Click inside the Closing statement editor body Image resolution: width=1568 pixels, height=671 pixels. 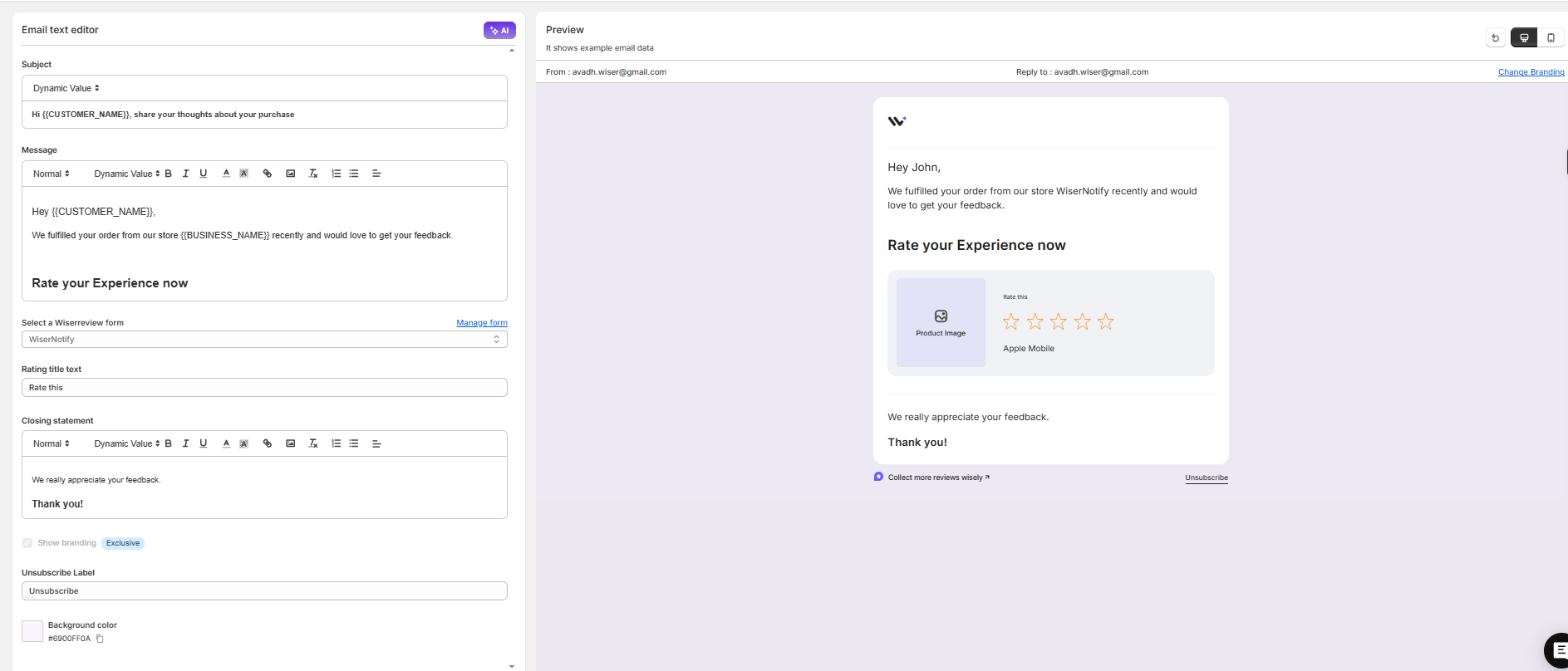pyautogui.click(x=264, y=487)
